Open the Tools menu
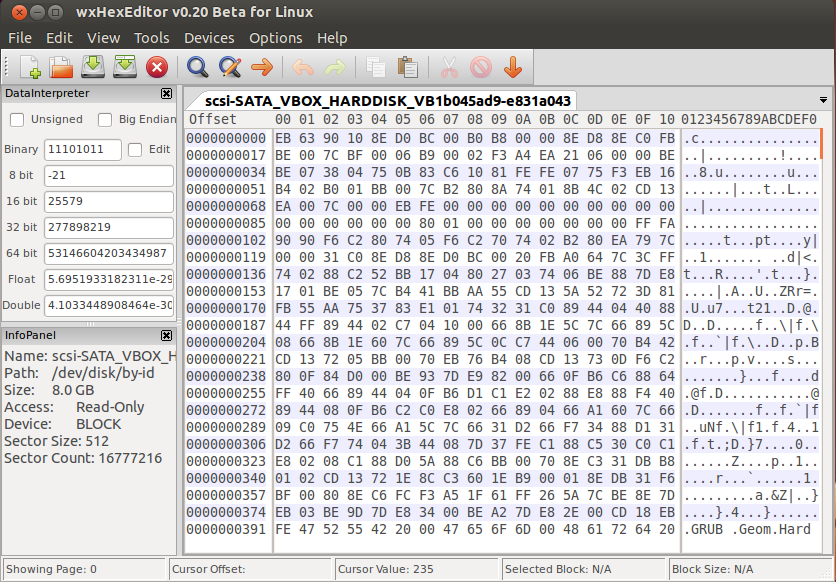This screenshot has width=836, height=582. pos(151,38)
